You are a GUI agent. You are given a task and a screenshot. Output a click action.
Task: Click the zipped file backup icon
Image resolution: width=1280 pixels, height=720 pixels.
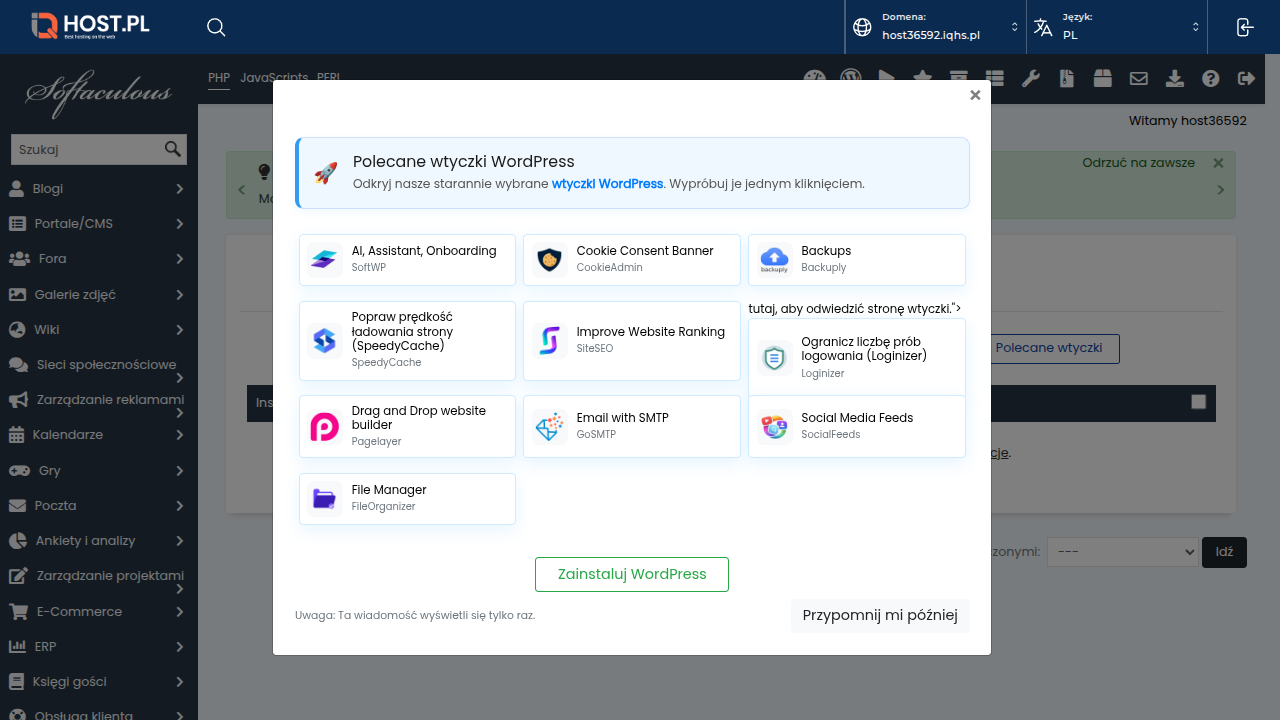(1067, 78)
